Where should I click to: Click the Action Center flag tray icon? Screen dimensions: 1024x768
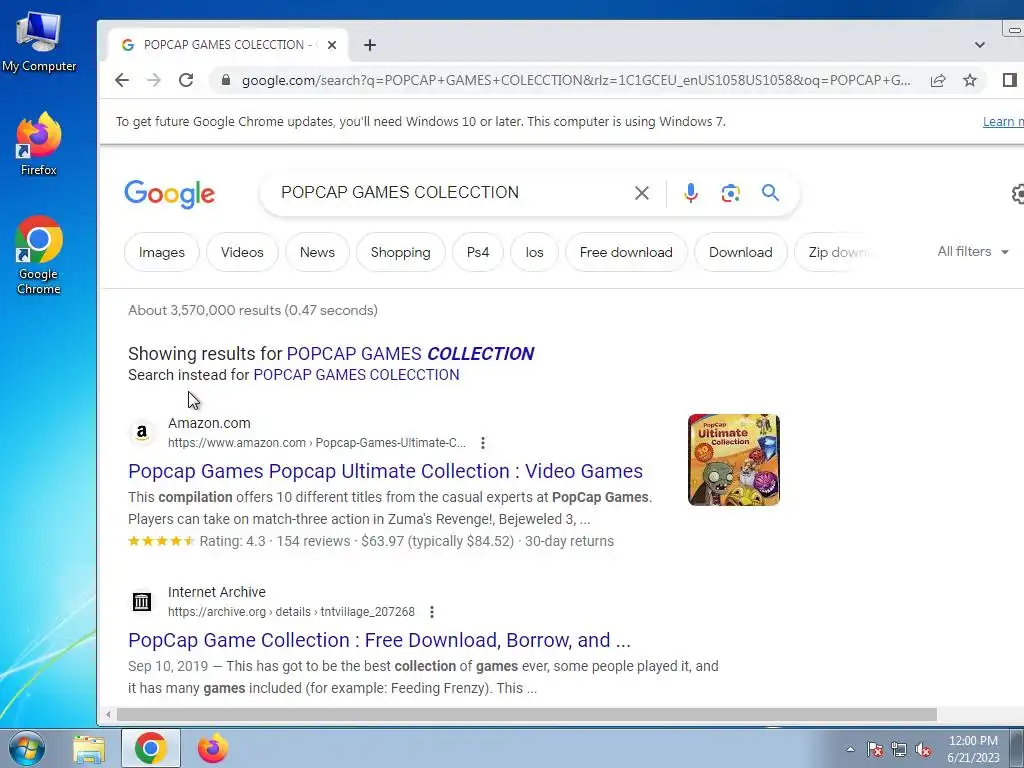(x=875, y=749)
